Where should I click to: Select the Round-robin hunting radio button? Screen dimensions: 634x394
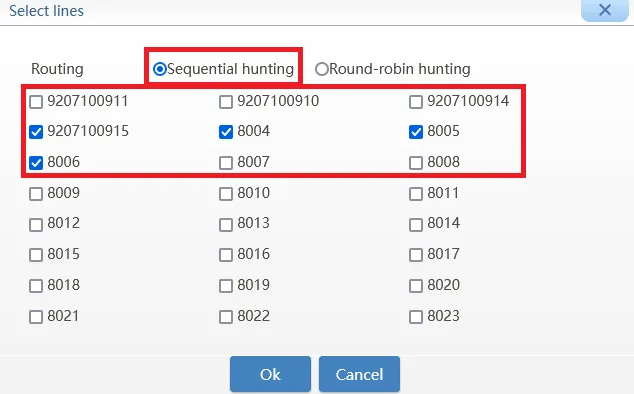click(322, 69)
